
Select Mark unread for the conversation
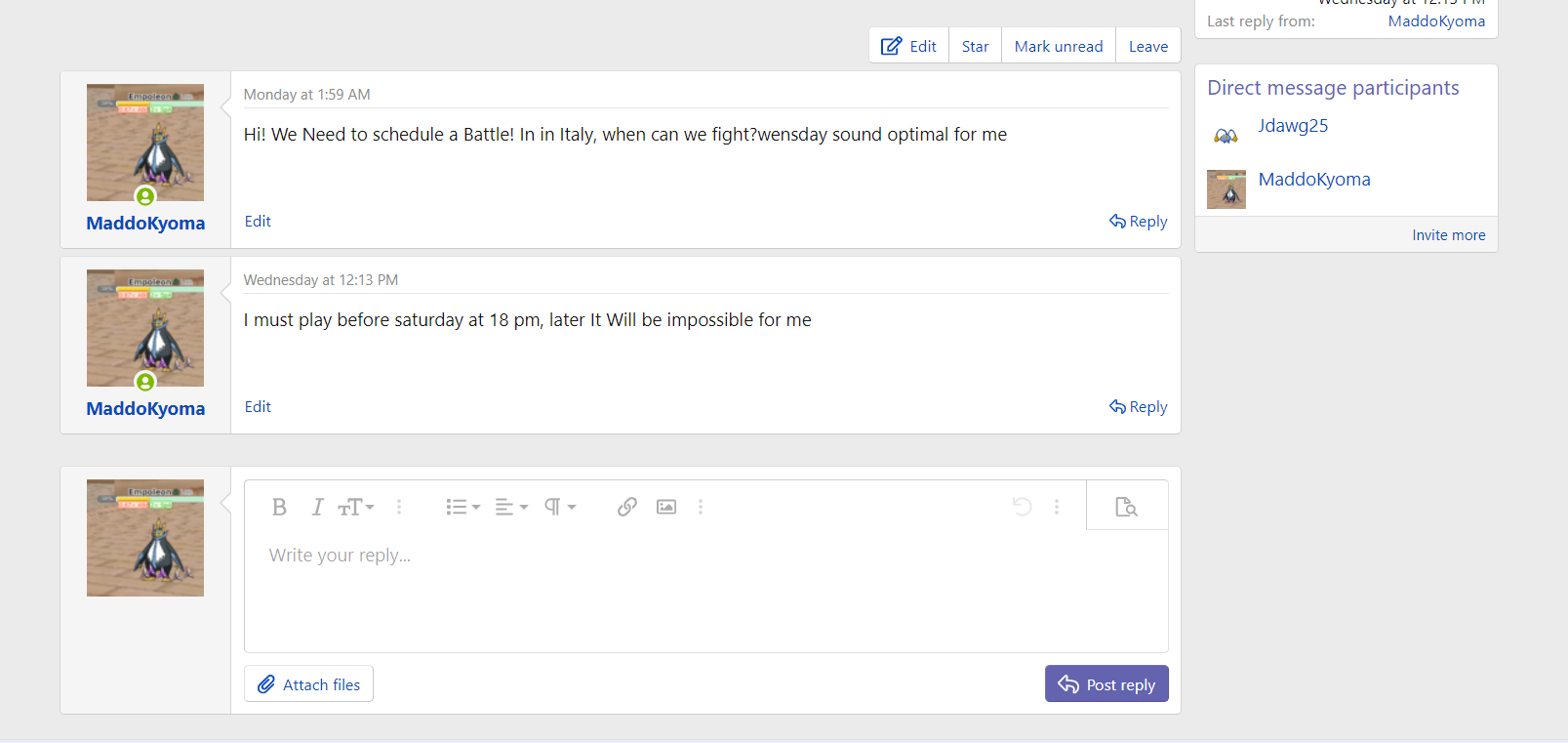pyautogui.click(x=1058, y=46)
